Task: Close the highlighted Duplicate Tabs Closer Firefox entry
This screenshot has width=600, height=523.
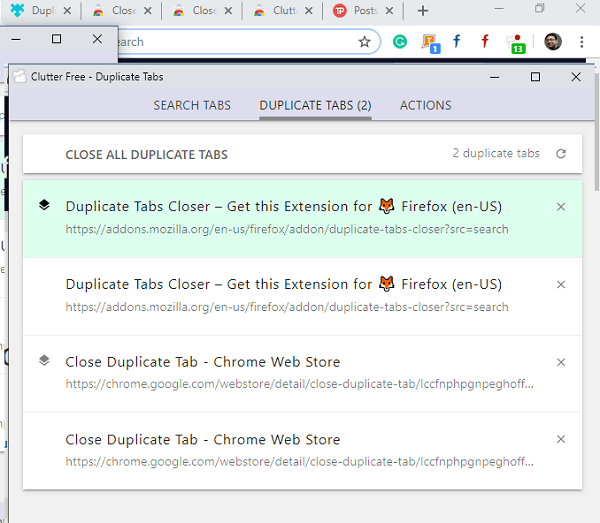Action: (561, 207)
